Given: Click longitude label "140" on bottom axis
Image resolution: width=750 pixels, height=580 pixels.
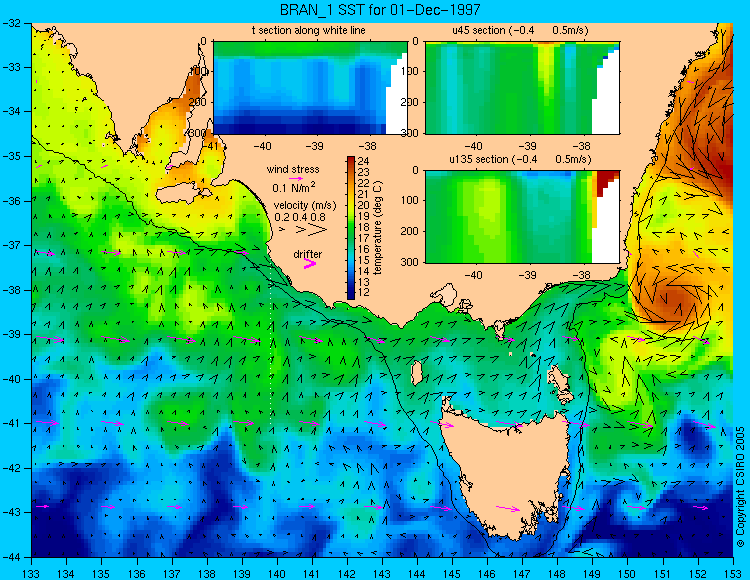Looking at the screenshot, I should coord(276,573).
